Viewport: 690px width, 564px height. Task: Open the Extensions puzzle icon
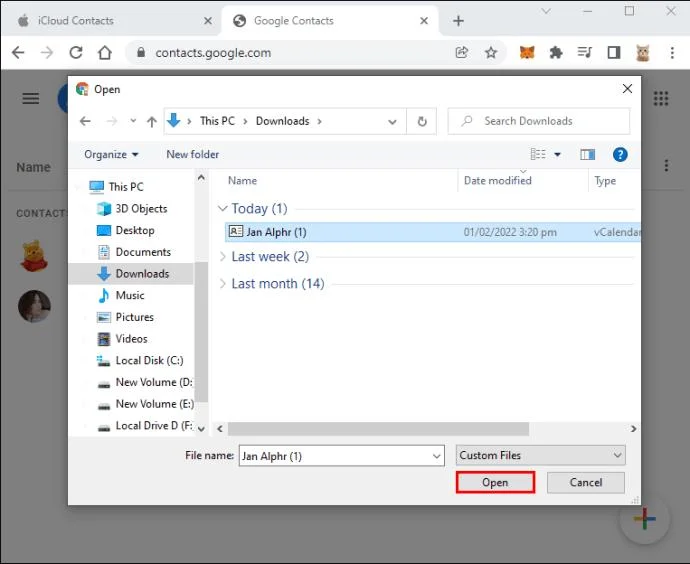(x=556, y=53)
